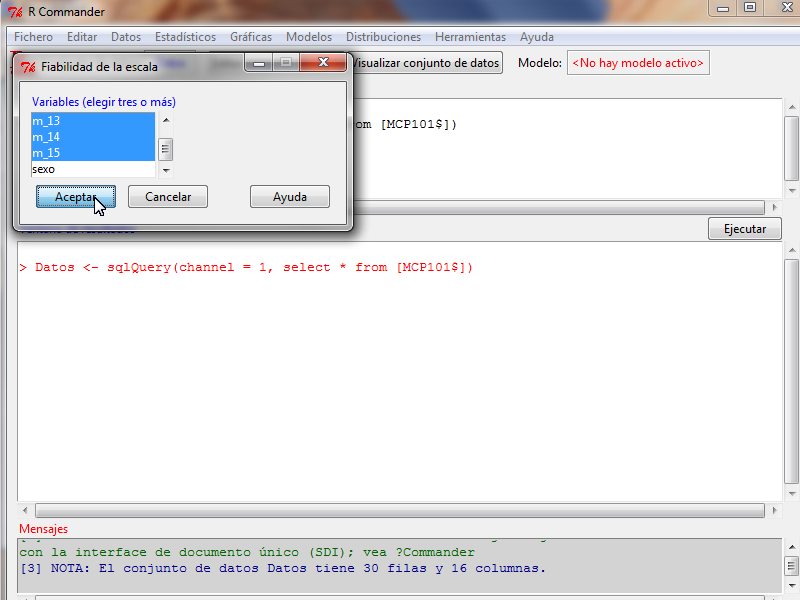Click the Fiabilidad de la escala dialog icon
This screenshot has height=600, width=800.
coord(28,67)
